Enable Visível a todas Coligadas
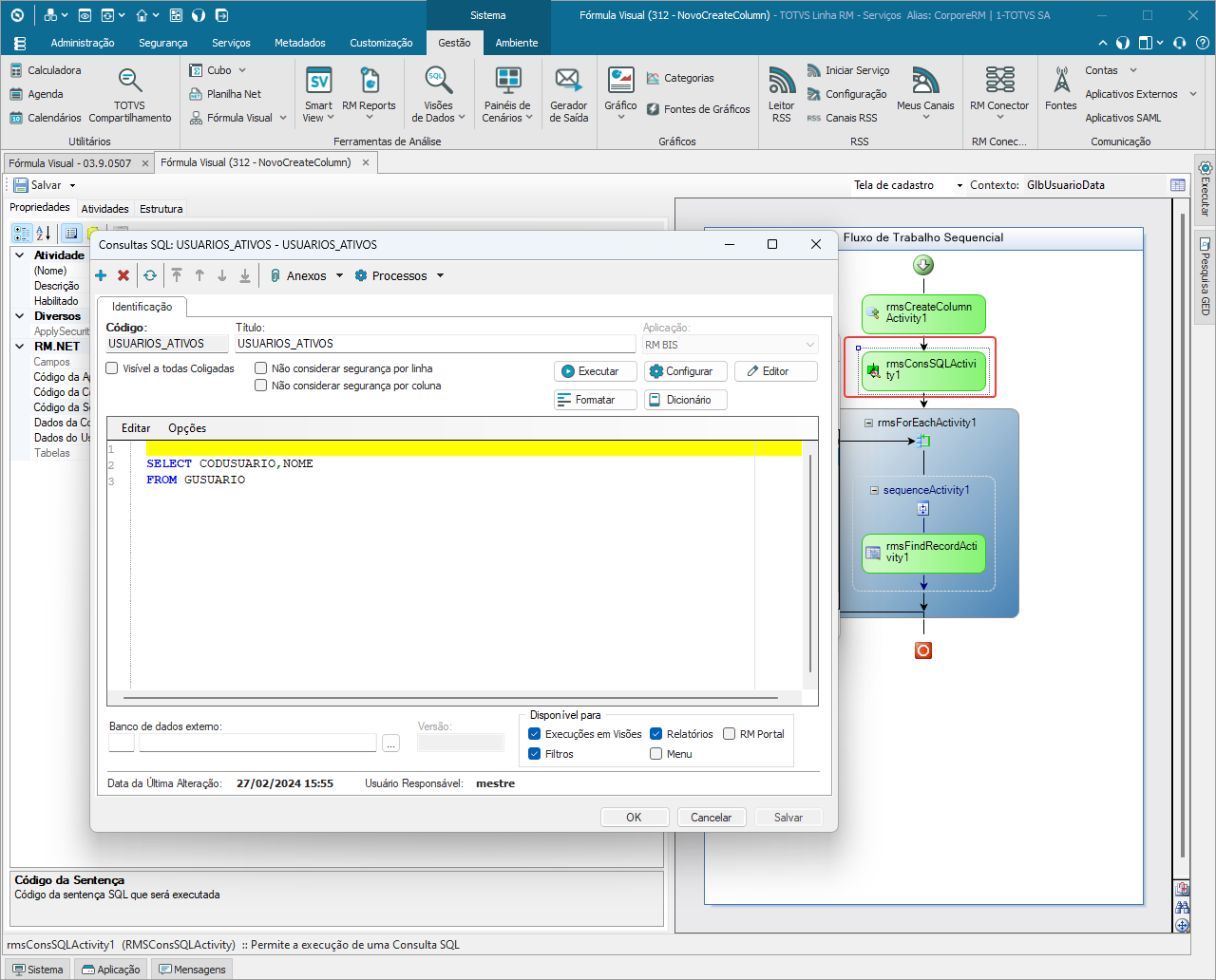Image resolution: width=1216 pixels, height=980 pixels. [x=112, y=368]
